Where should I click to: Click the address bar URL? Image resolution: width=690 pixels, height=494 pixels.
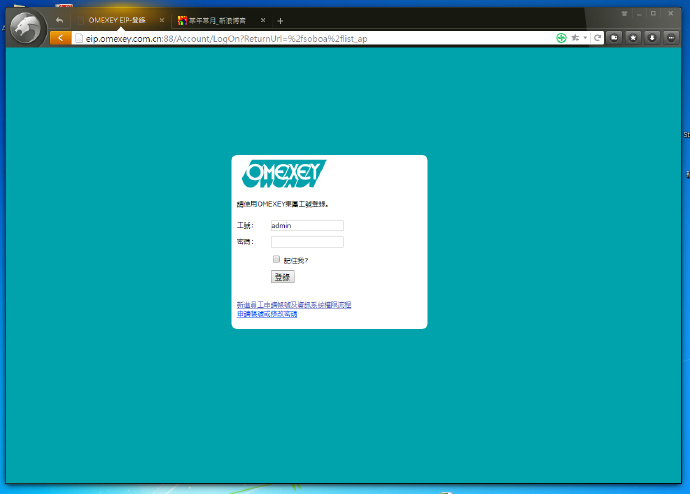226,39
